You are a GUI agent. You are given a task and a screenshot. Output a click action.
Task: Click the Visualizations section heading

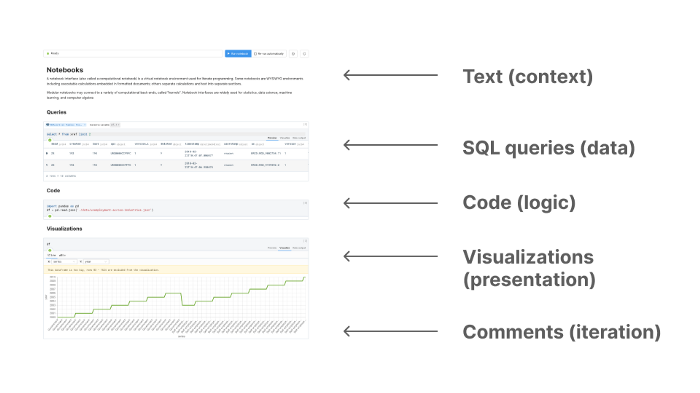(x=64, y=229)
